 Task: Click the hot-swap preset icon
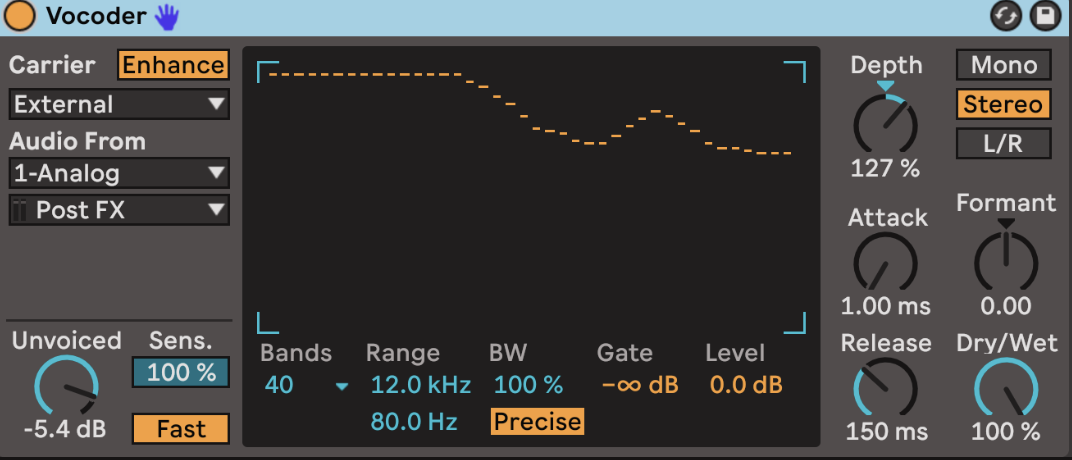(1006, 16)
